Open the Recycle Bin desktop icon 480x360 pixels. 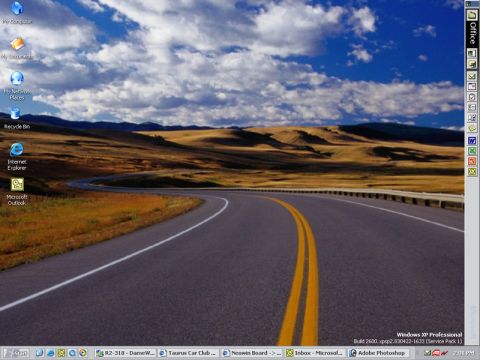(x=17, y=118)
